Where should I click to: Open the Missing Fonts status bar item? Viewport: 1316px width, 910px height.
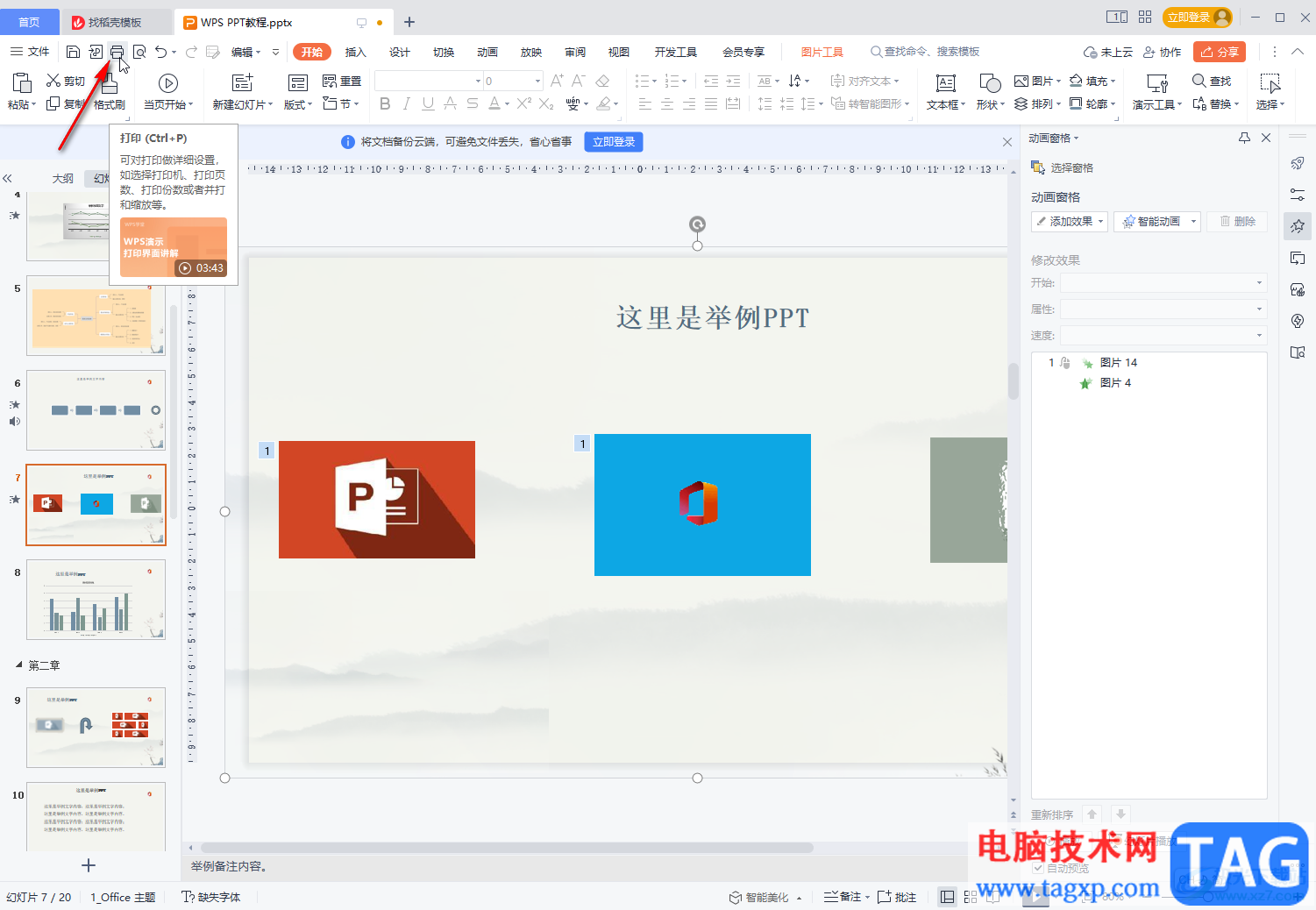(x=210, y=897)
